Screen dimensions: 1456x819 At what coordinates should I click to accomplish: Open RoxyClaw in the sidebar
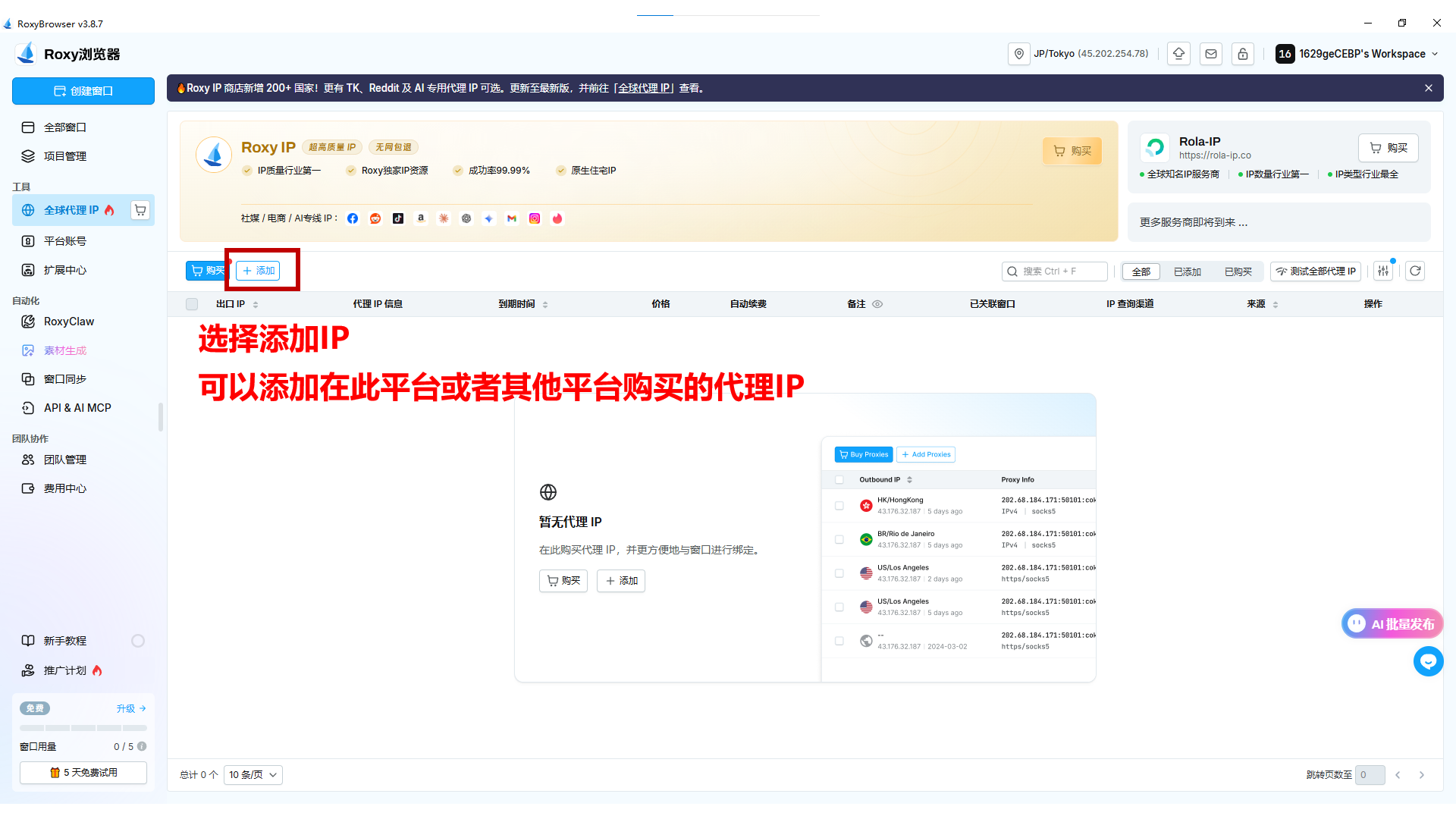point(83,322)
